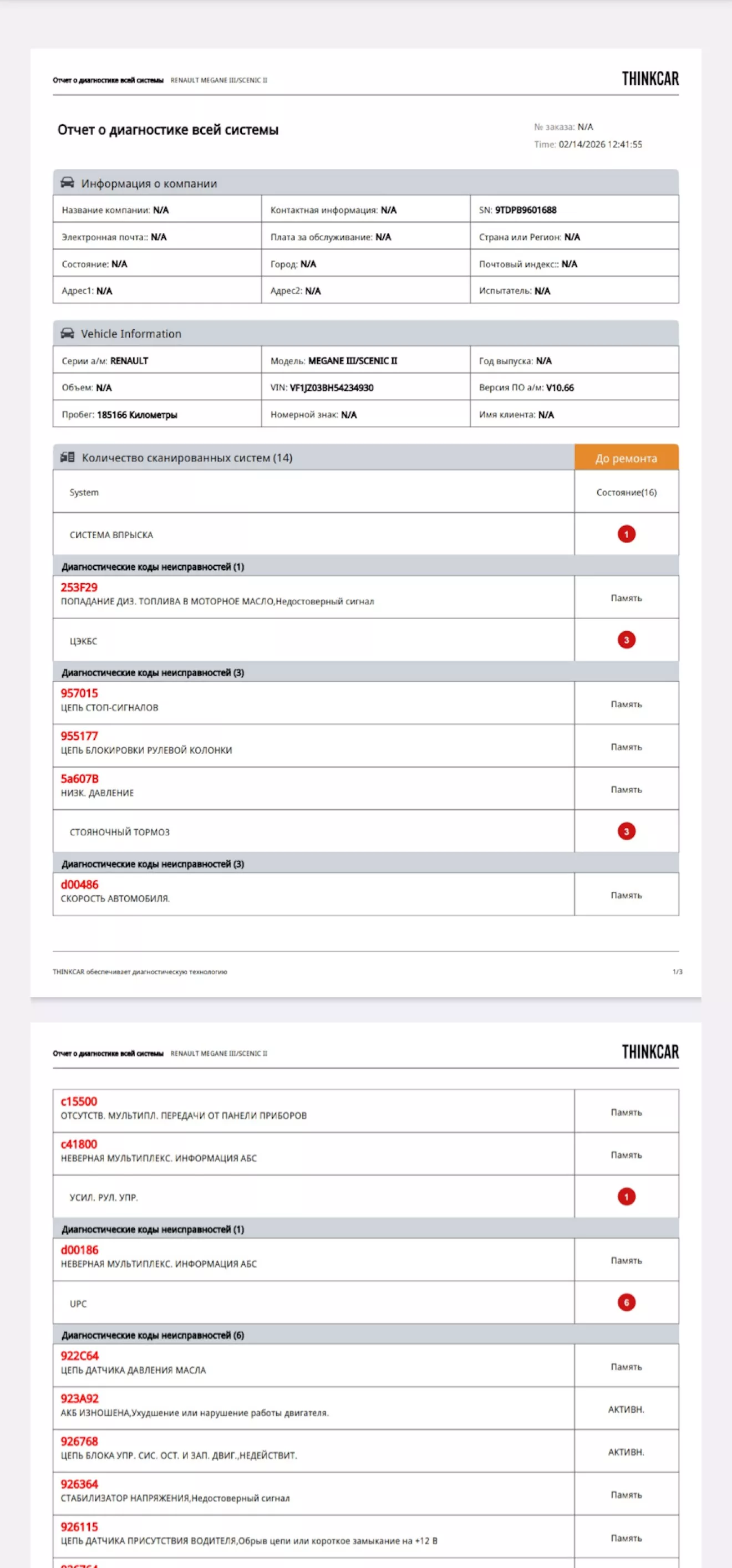Open fault code 957015 ЦЕПЬ СТОП-СИГНАЛОВ
The height and width of the screenshot is (1568, 732).
click(x=79, y=693)
